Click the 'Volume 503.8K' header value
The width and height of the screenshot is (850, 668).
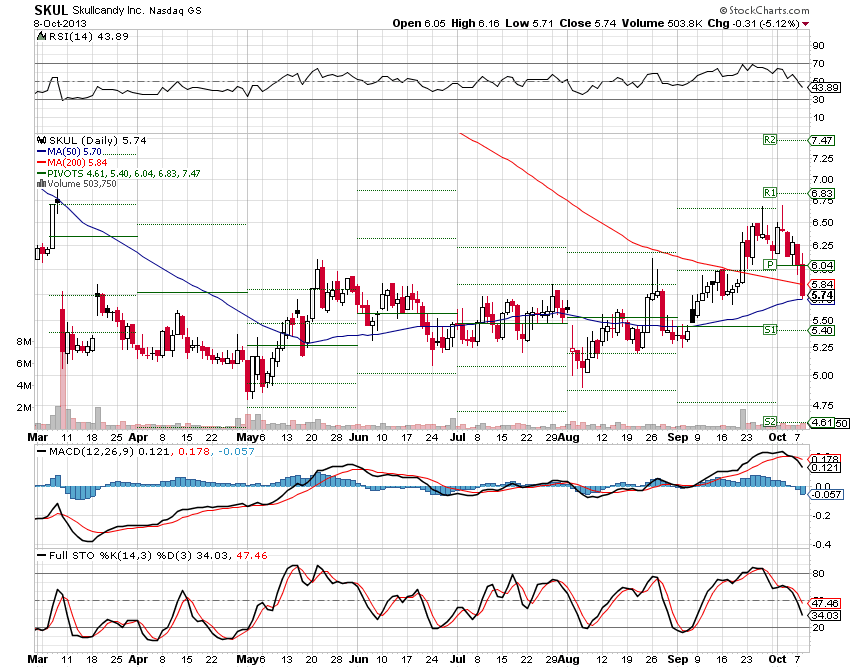click(x=662, y=23)
